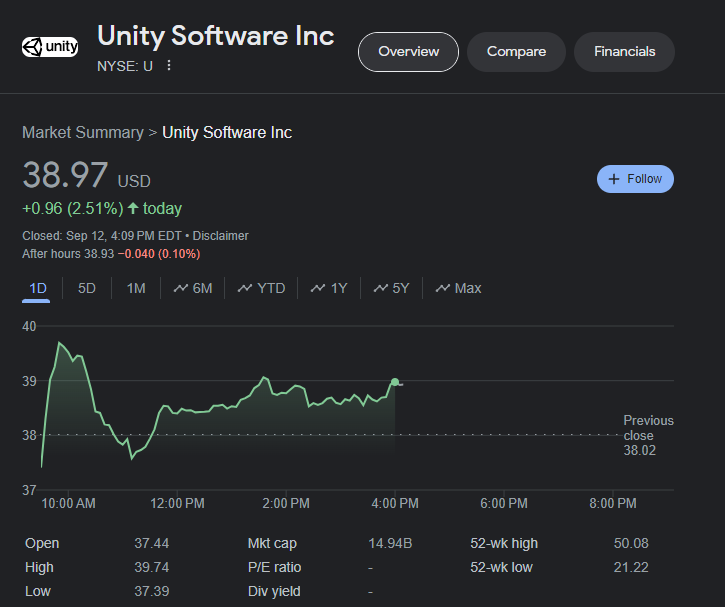The image size is (725, 607).
Task: Click the 4:00 PM axis label
Action: click(x=395, y=503)
